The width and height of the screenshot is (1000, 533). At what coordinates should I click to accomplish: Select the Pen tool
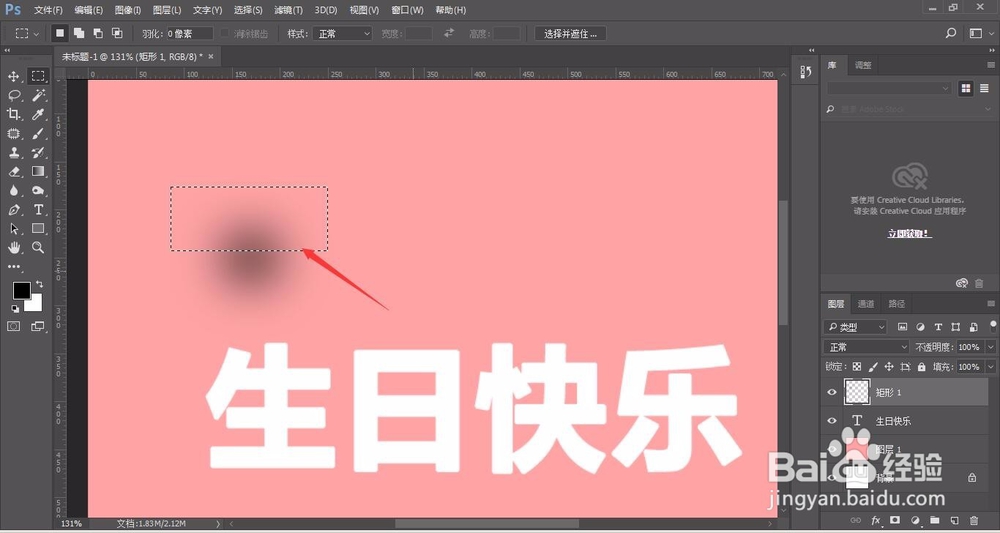coord(13,210)
